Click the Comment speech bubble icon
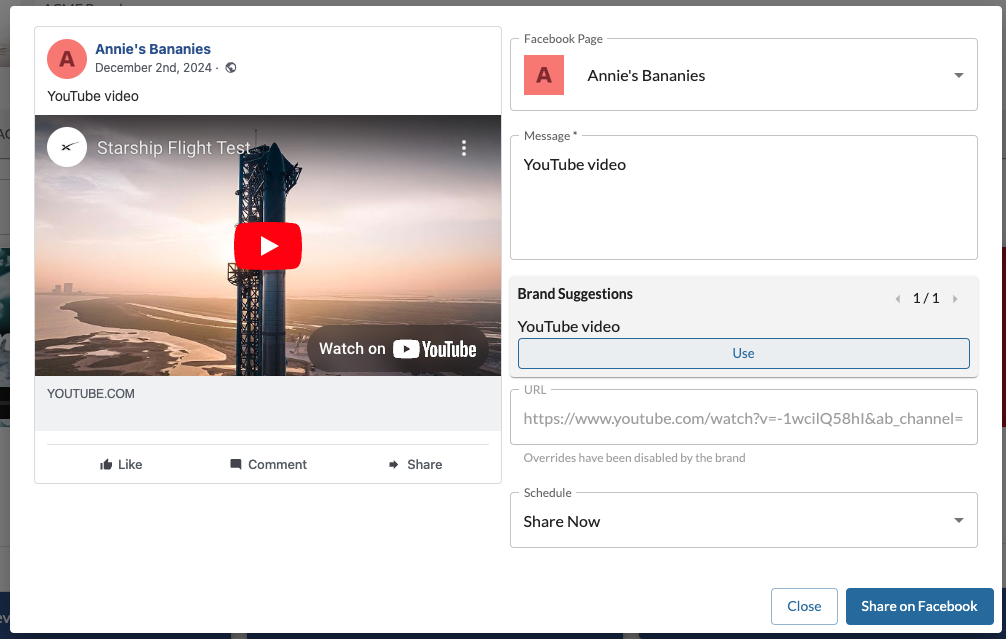 point(235,464)
